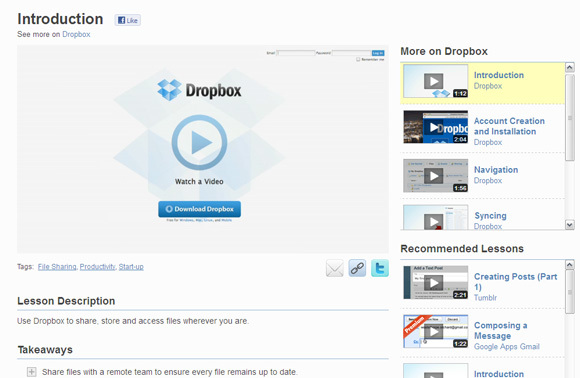Click Dropbox link under Account Creation lesson

point(488,142)
